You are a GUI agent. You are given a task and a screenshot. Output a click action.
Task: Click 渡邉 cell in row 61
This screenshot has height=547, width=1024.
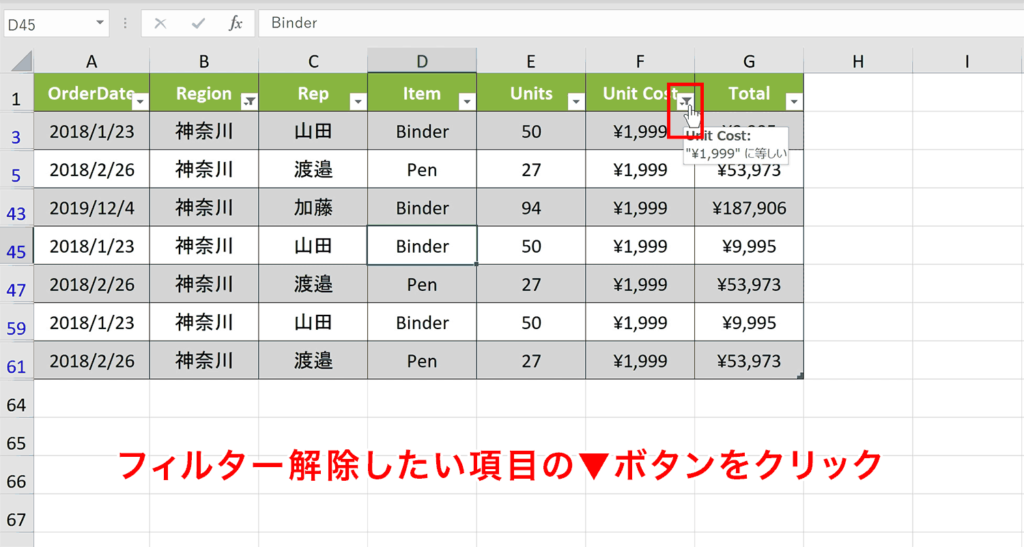[x=313, y=360]
